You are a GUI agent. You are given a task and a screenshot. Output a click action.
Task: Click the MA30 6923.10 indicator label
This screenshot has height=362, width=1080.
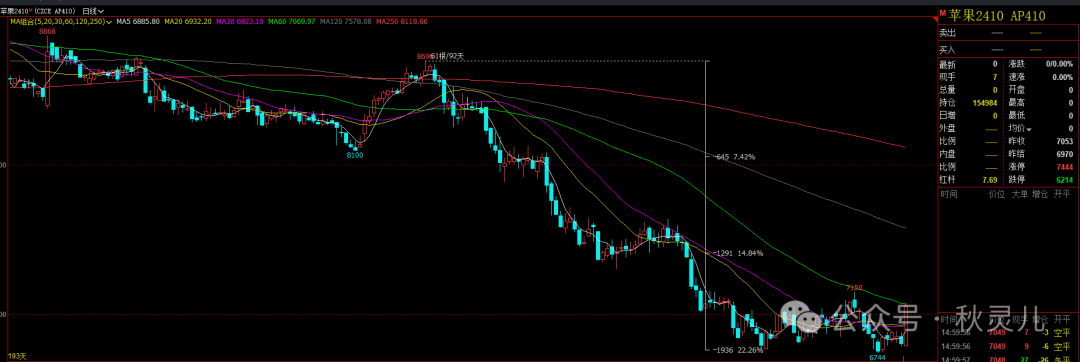[x=239, y=22]
